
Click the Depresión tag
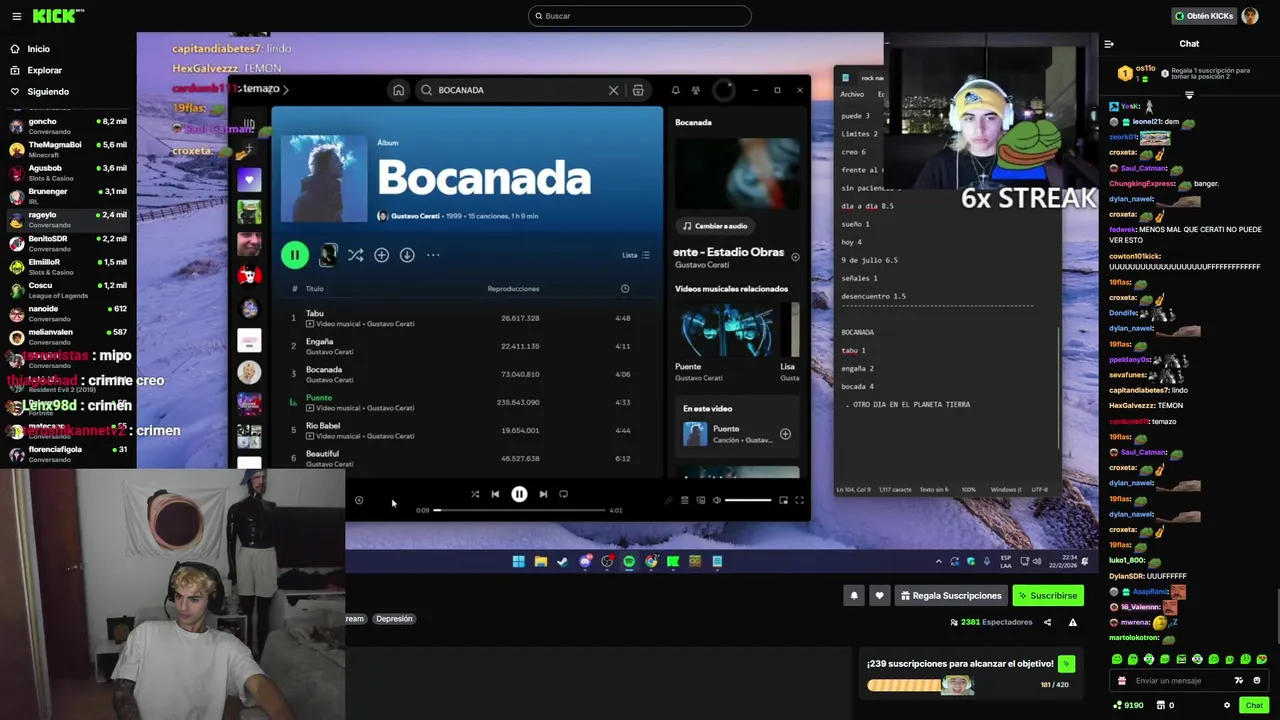394,619
